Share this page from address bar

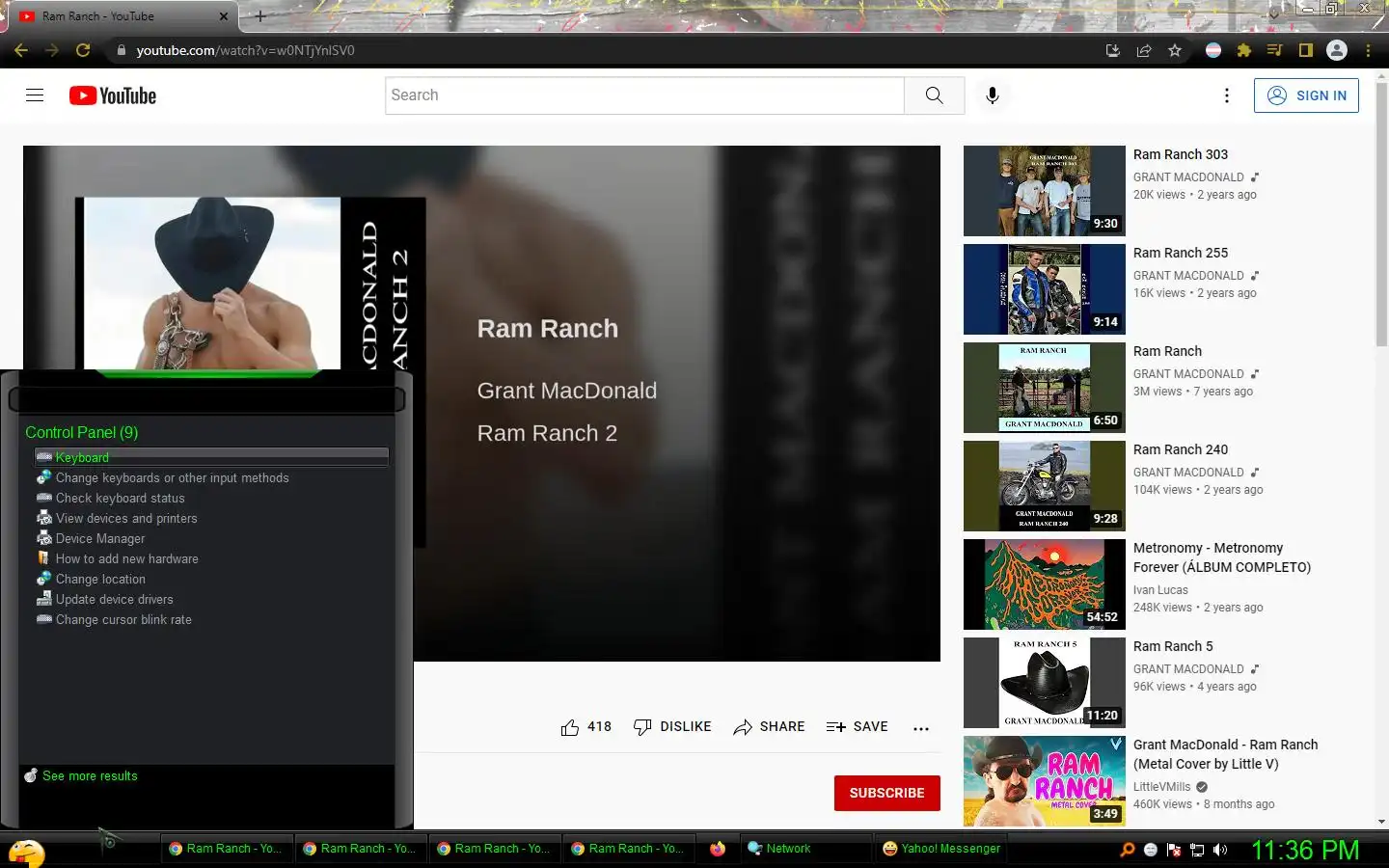click(1144, 50)
